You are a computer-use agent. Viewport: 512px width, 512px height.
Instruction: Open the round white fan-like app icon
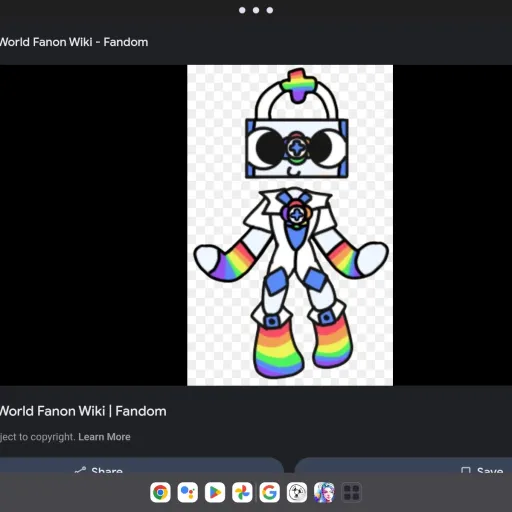pyautogui.click(x=297, y=492)
